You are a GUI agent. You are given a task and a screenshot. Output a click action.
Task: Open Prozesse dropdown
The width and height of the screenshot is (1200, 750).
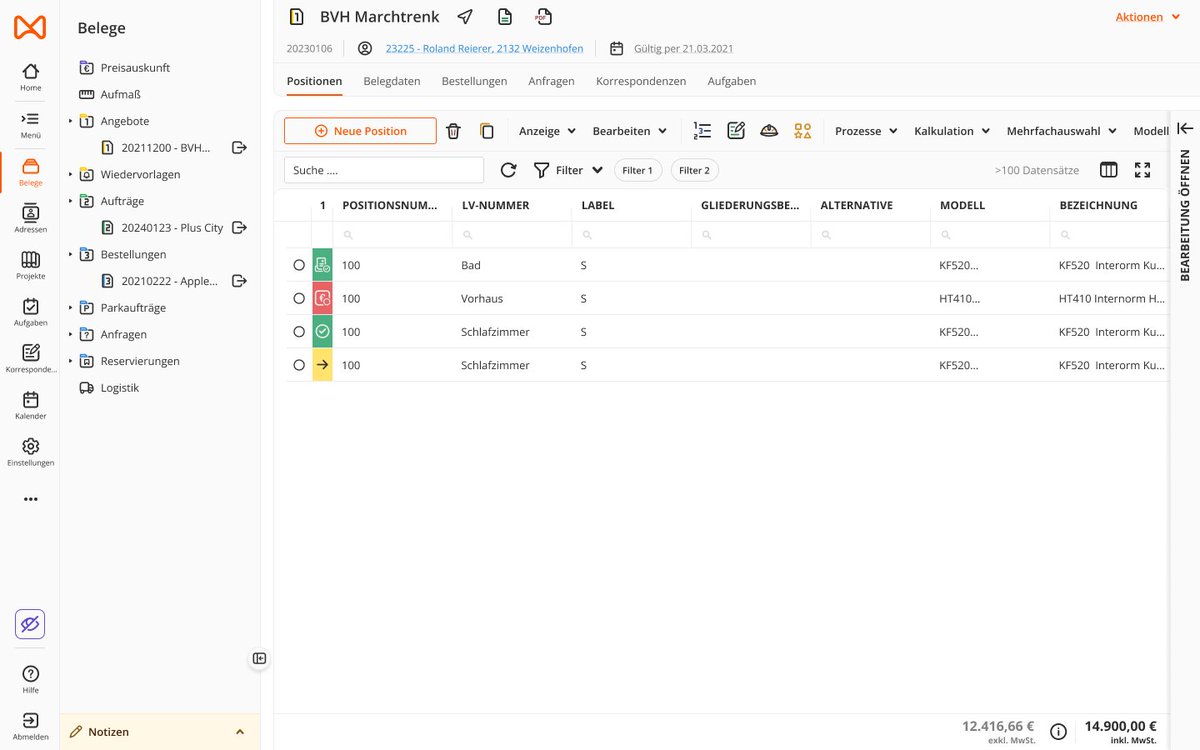[866, 131]
